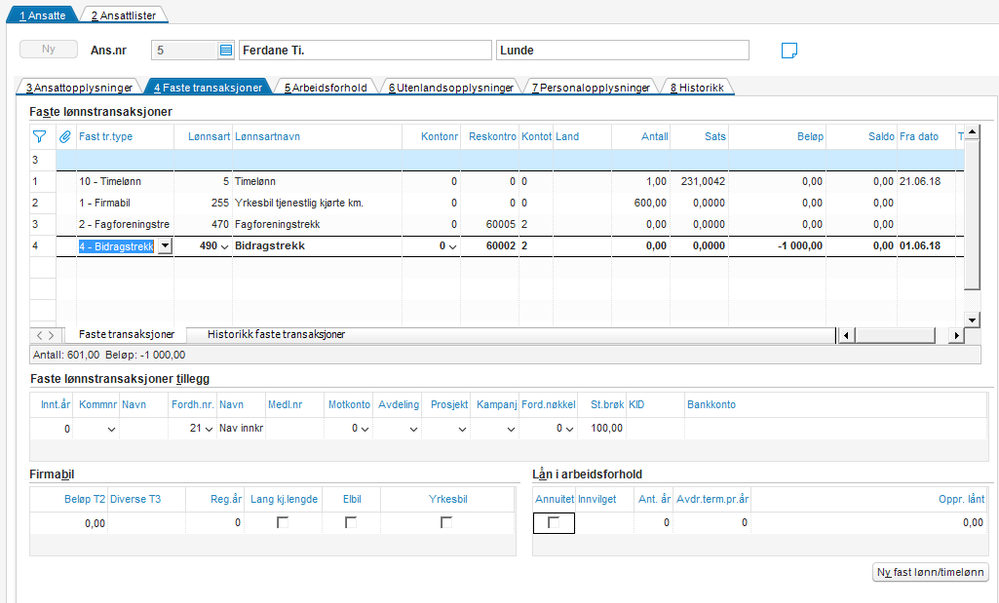Open the Arbeidsforhold tab
The width and height of the screenshot is (999, 603).
[x=326, y=87]
